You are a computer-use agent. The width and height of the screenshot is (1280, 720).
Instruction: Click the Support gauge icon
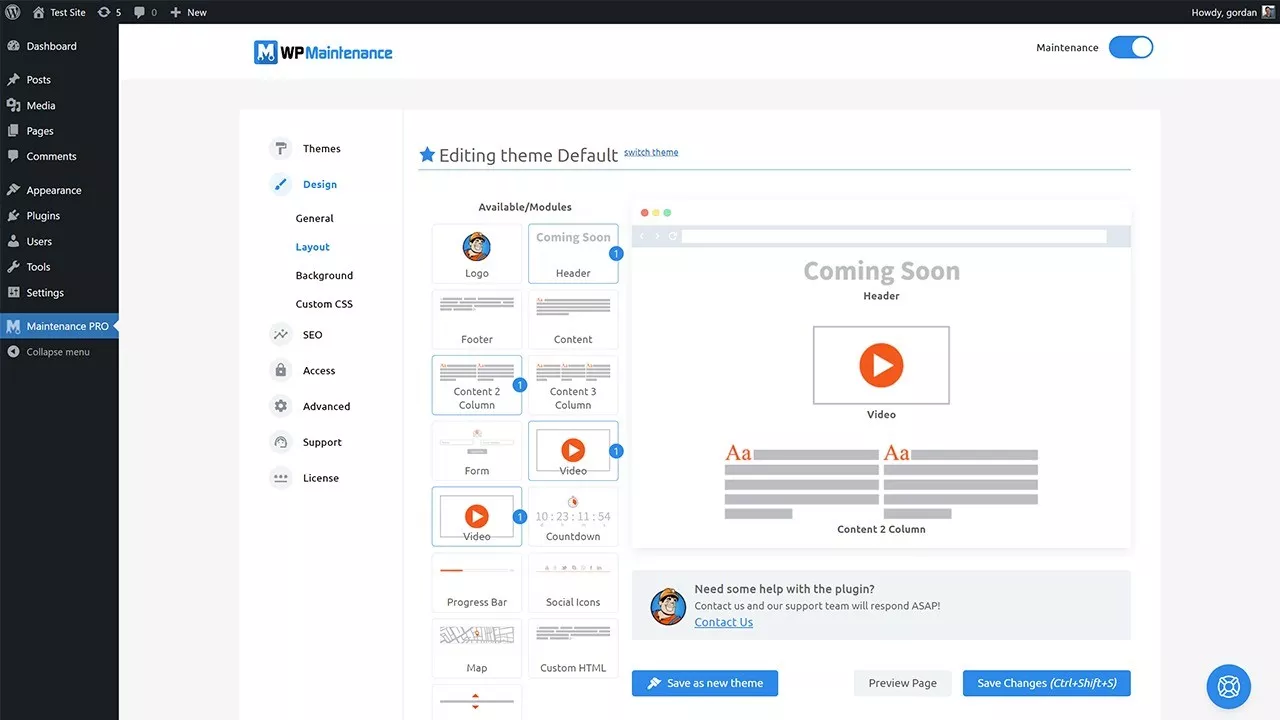coord(281,443)
